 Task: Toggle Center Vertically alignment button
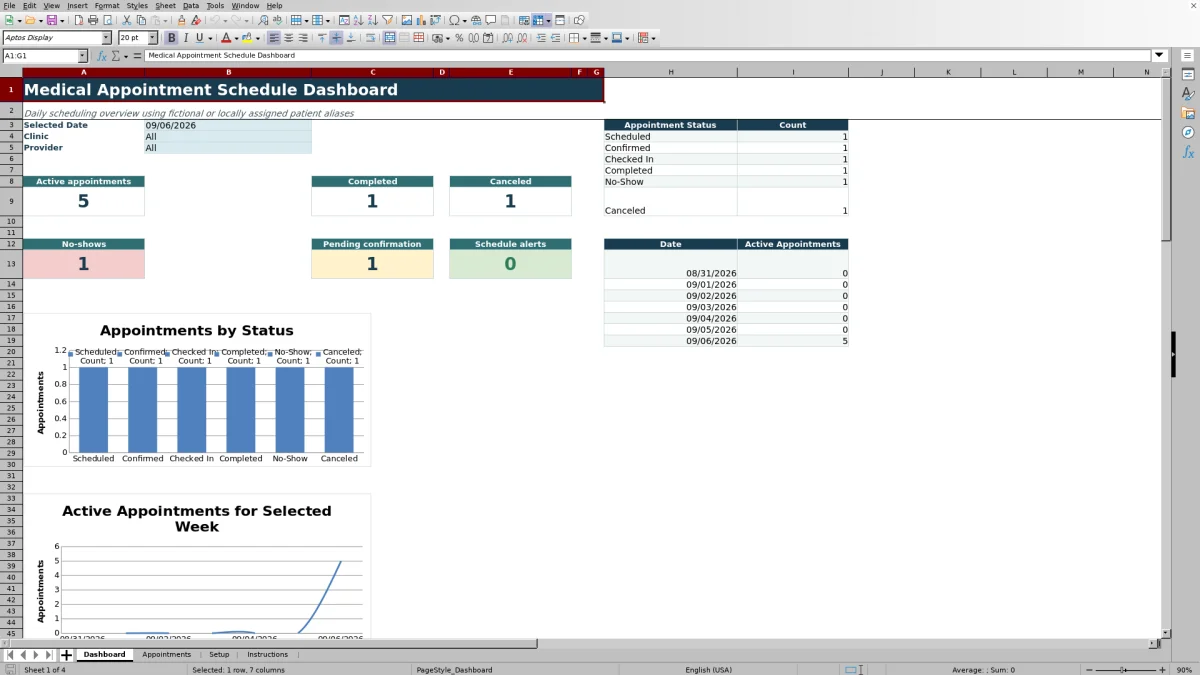[336, 38]
